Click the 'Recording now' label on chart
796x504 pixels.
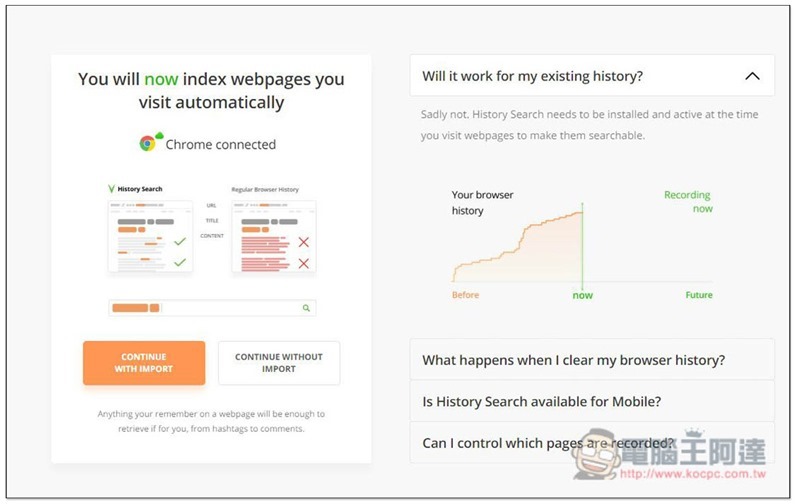688,201
